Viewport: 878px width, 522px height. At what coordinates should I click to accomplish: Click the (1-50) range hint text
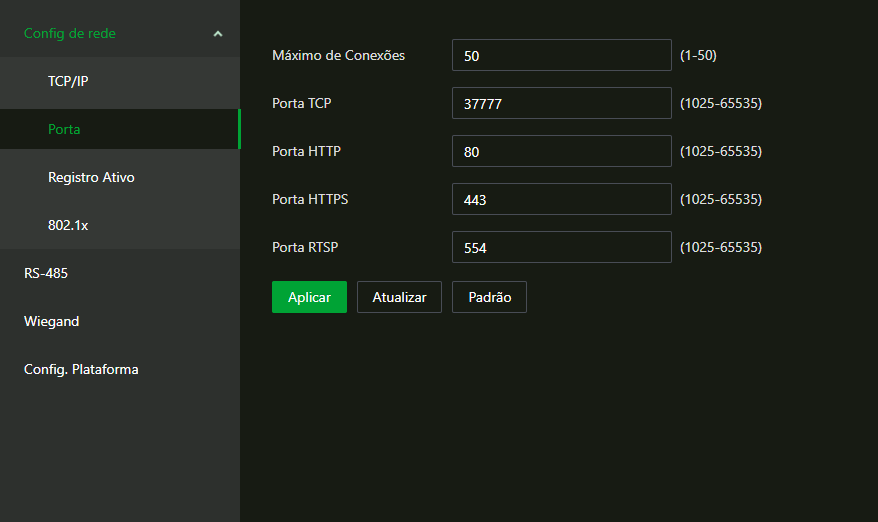pos(698,55)
